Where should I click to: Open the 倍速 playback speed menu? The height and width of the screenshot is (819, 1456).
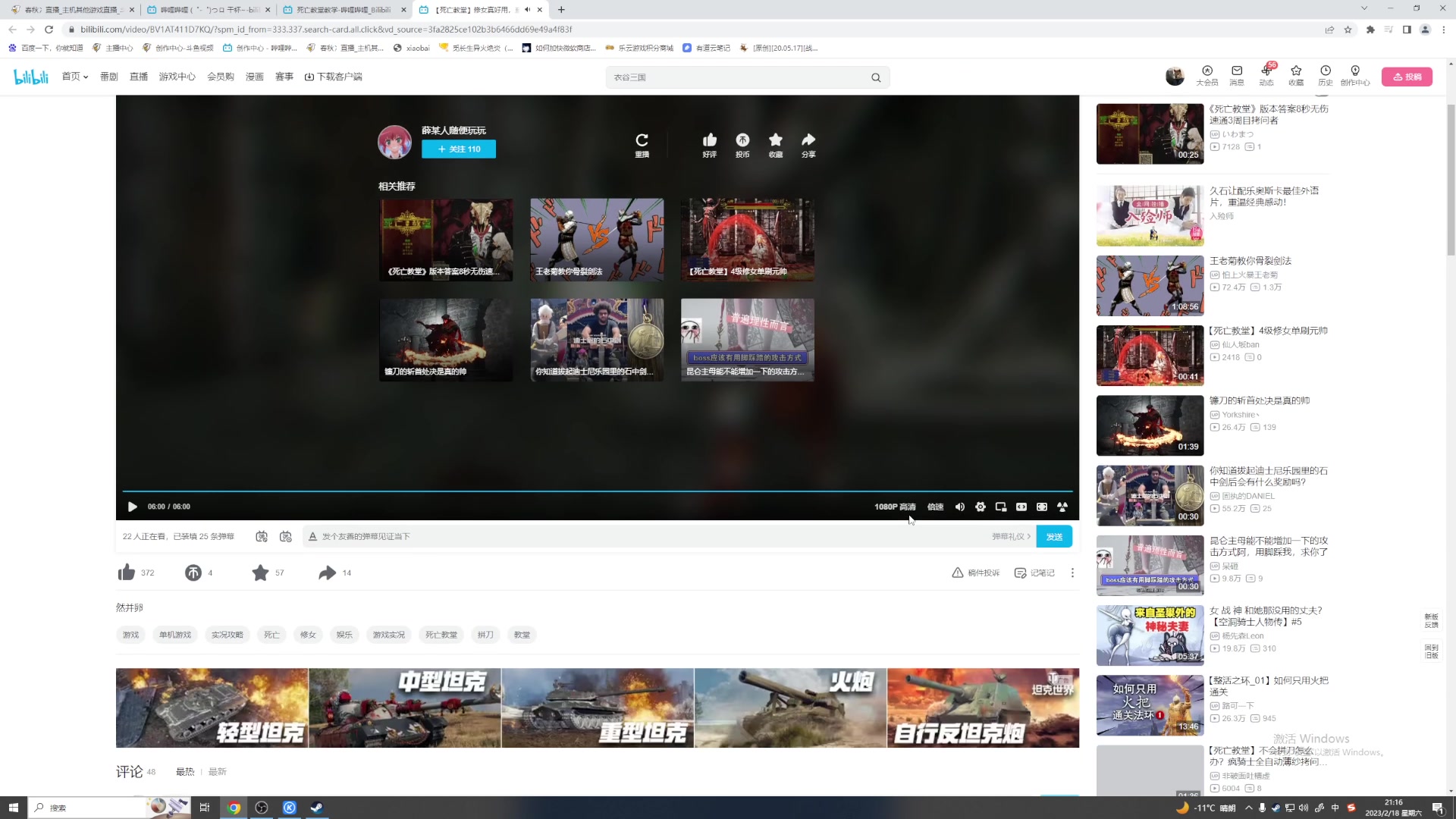coord(936,507)
